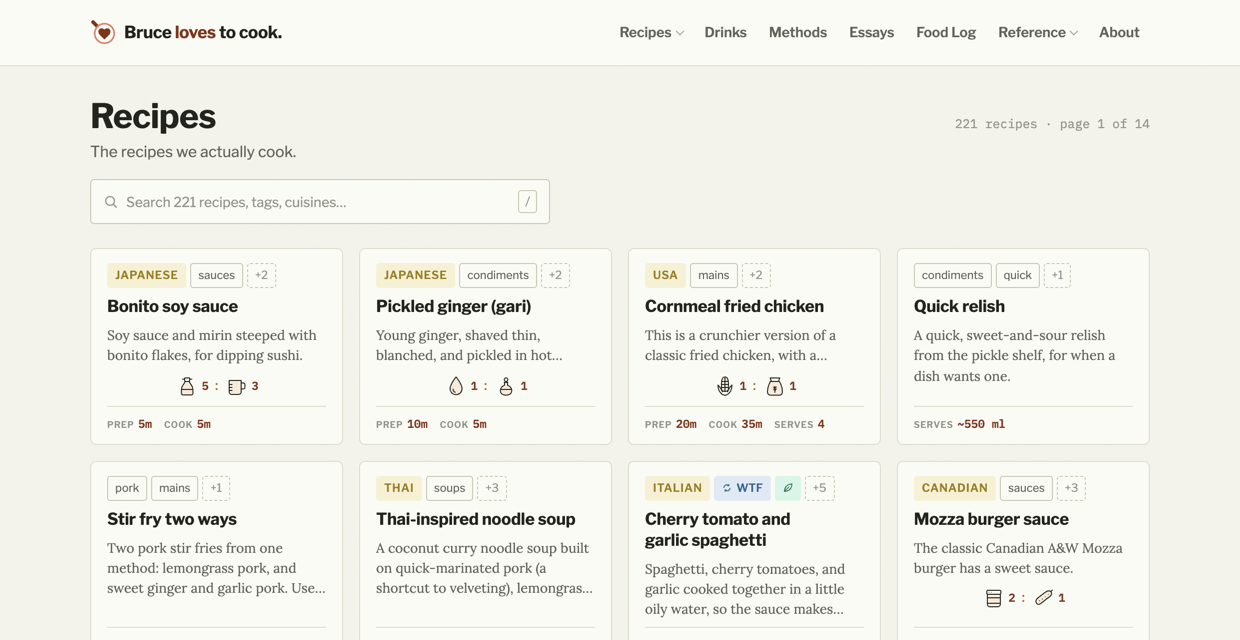Go to the Methods section
Image resolution: width=1240 pixels, height=640 pixels.
(798, 32)
